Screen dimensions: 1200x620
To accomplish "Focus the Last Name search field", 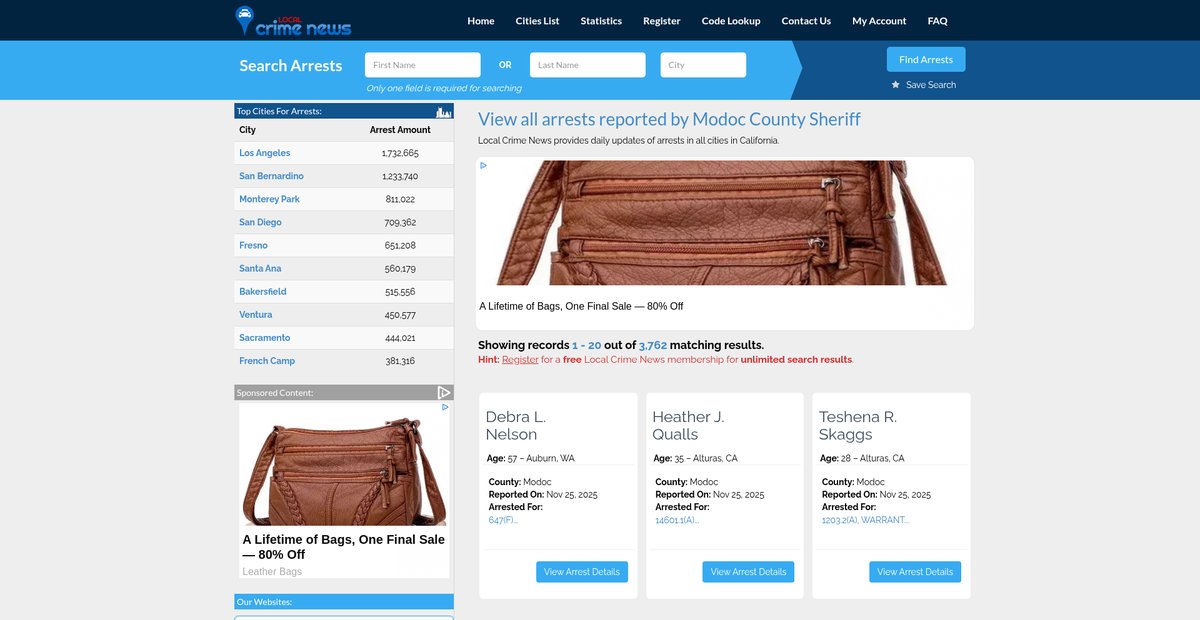I will [x=588, y=65].
